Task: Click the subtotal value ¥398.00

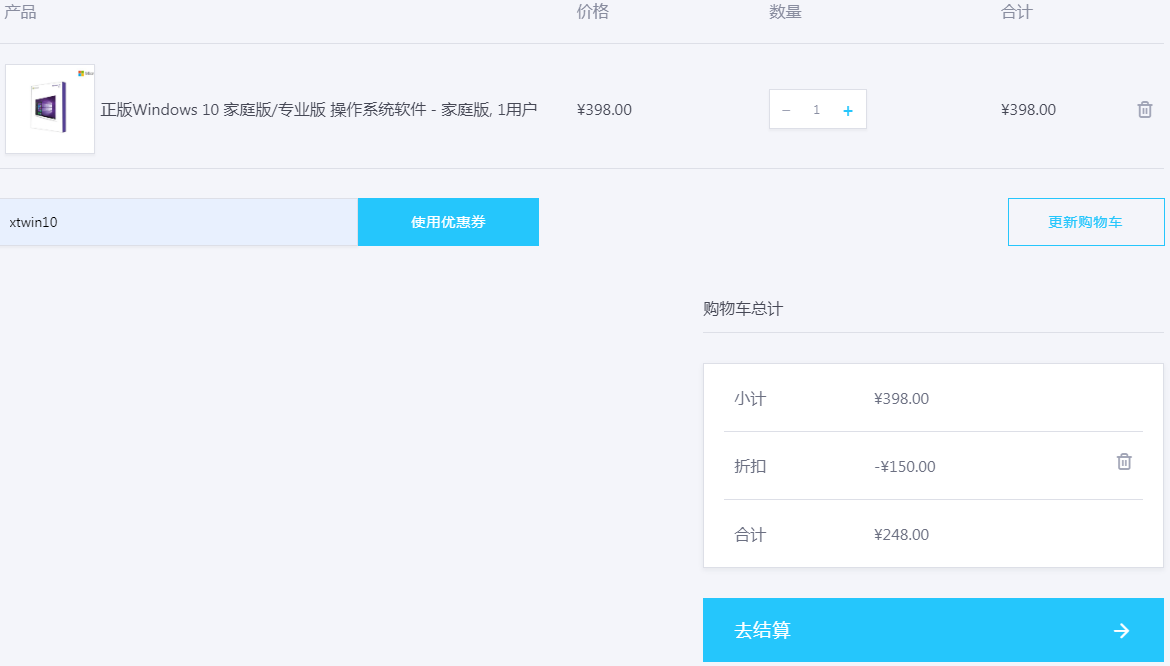Action: (901, 399)
